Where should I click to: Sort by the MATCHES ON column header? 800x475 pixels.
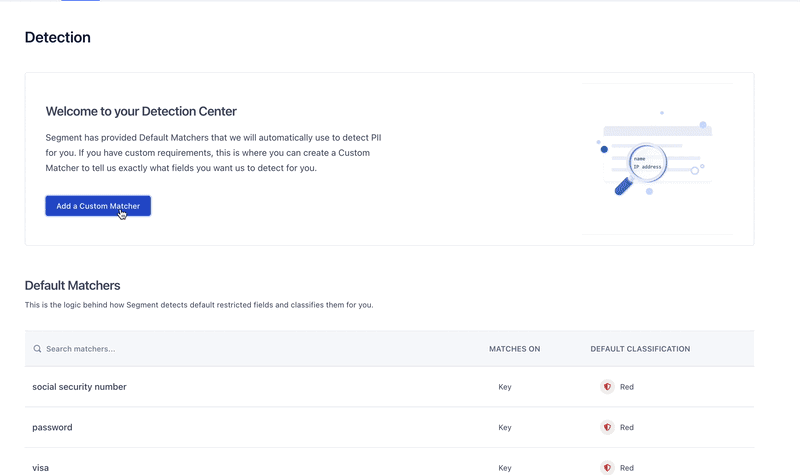pos(514,349)
